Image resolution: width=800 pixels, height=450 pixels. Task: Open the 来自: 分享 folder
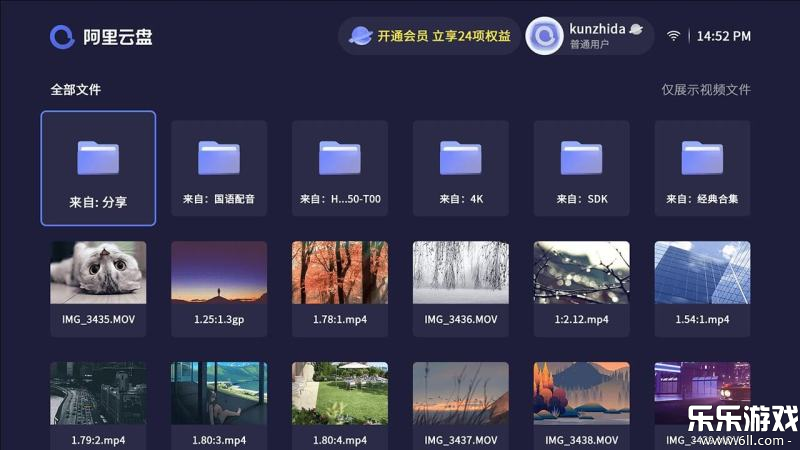[98, 168]
